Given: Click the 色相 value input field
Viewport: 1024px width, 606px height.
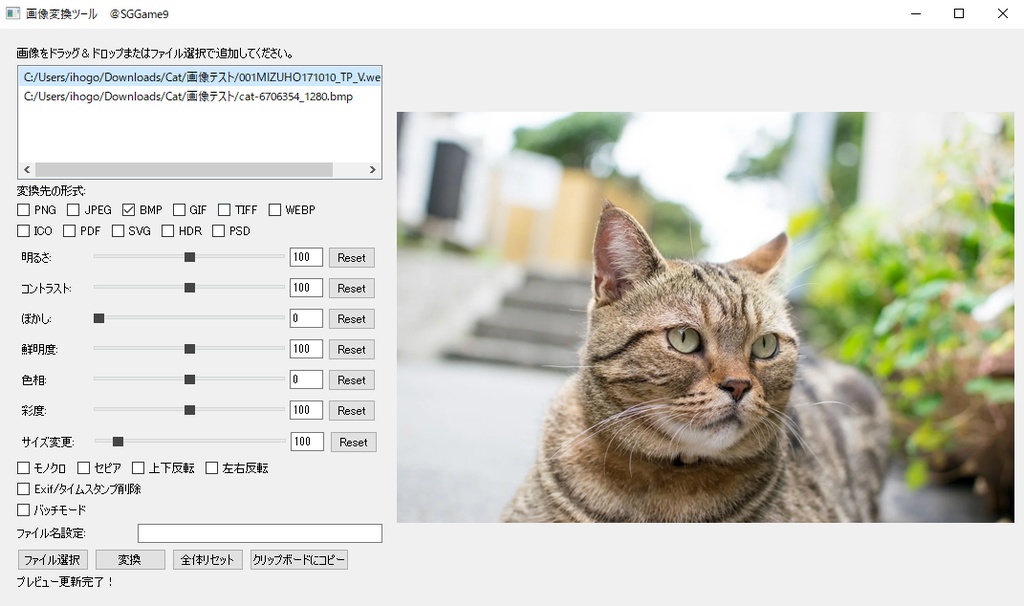Looking at the screenshot, I should click(306, 379).
